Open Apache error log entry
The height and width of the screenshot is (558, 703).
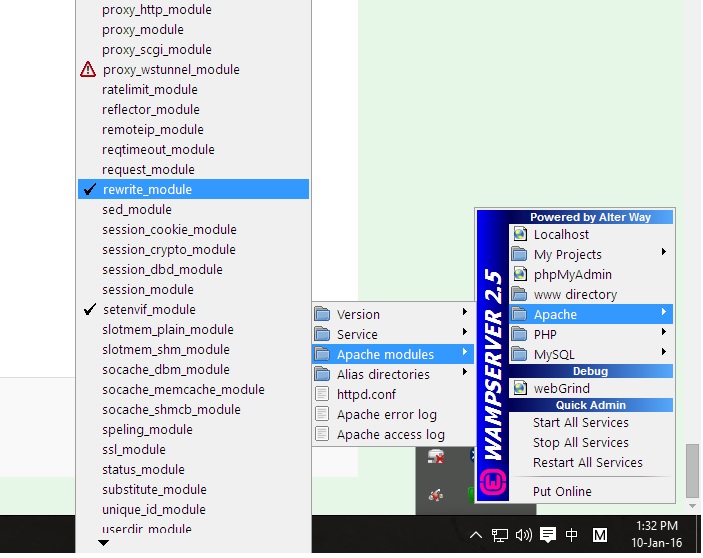tap(393, 414)
